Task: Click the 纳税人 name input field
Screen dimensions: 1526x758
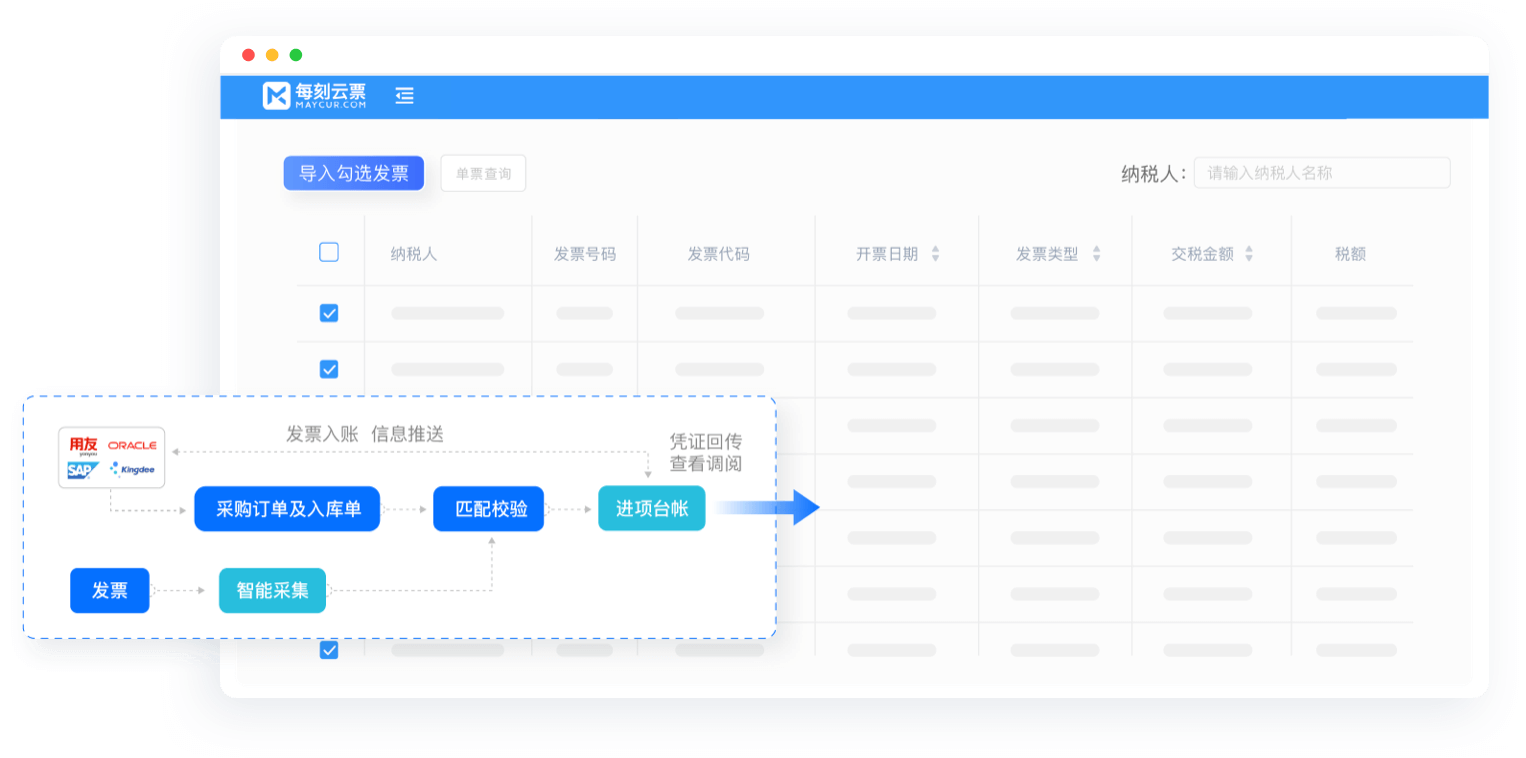Action: pyautogui.click(x=1321, y=173)
